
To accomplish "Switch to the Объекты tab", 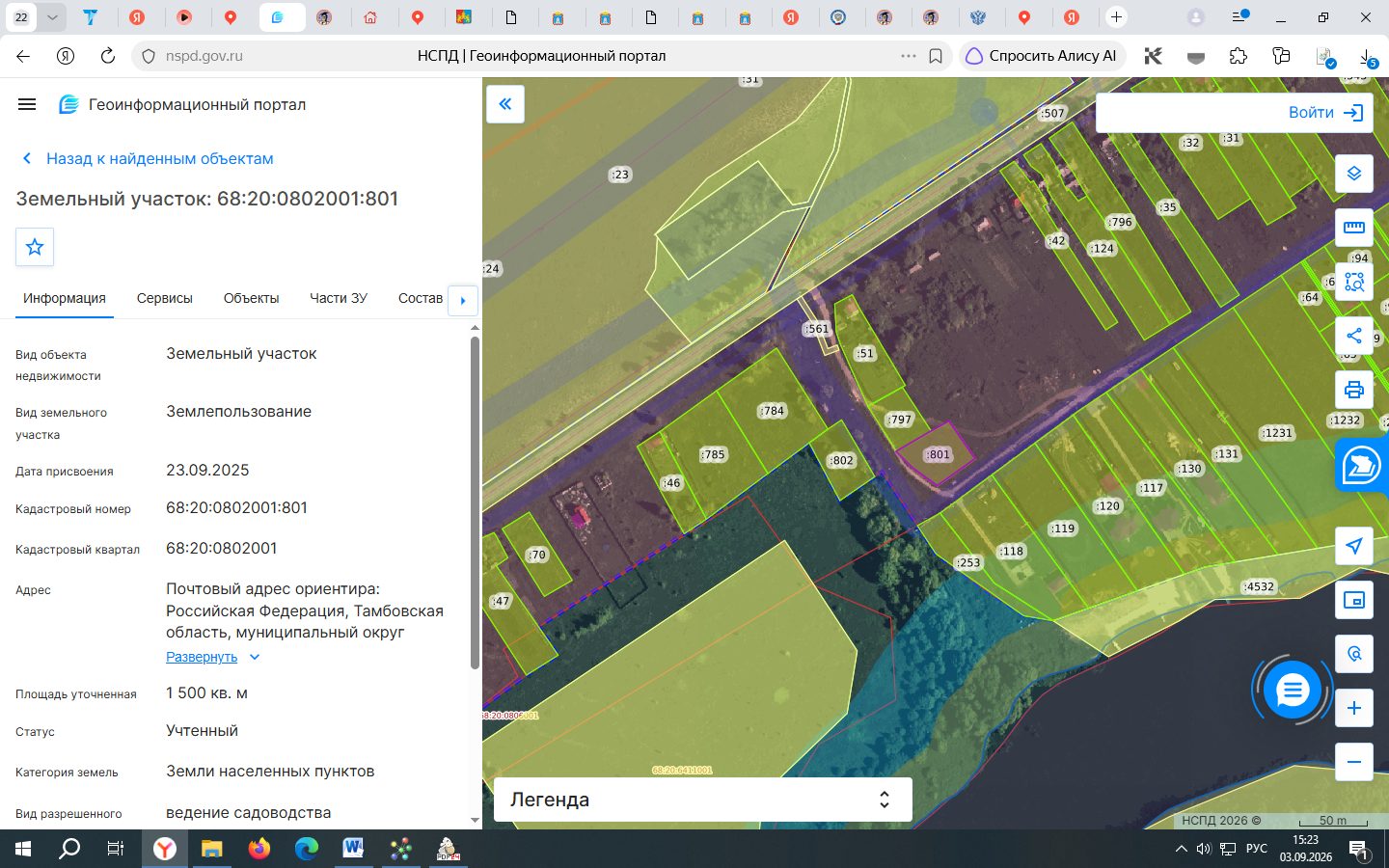I will (251, 299).
